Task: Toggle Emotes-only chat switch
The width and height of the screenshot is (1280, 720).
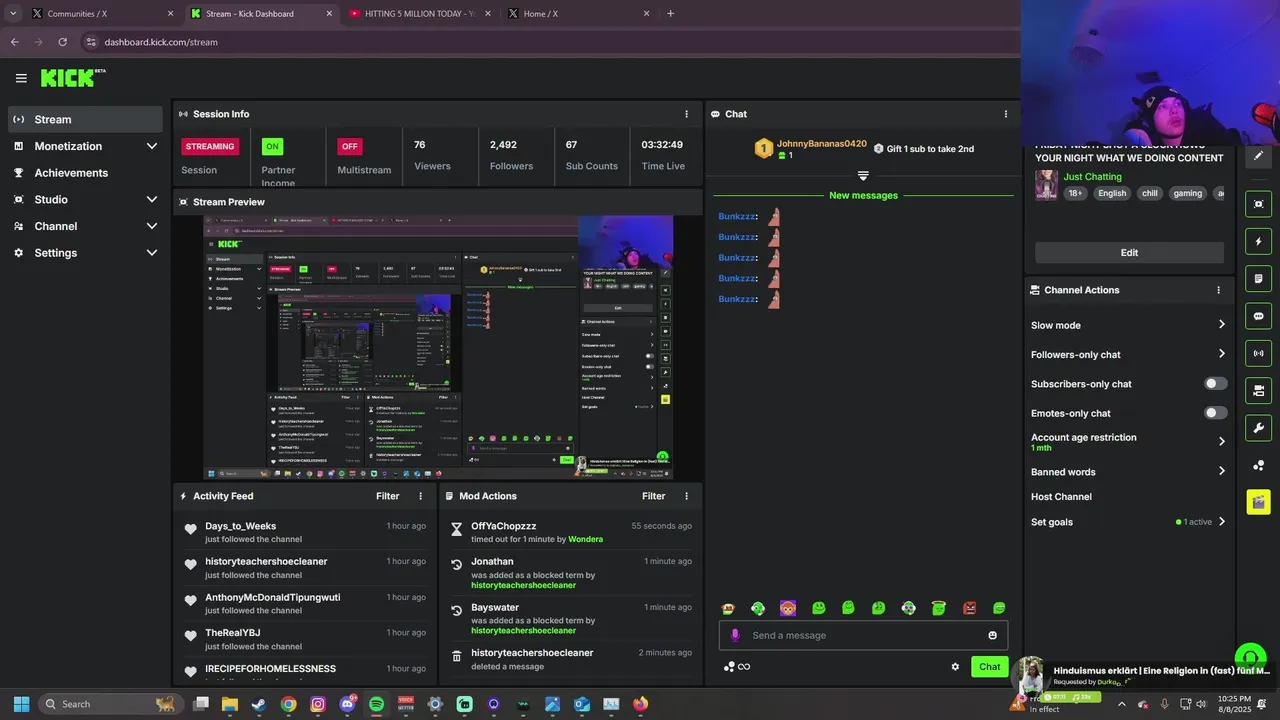Action: (x=1215, y=413)
